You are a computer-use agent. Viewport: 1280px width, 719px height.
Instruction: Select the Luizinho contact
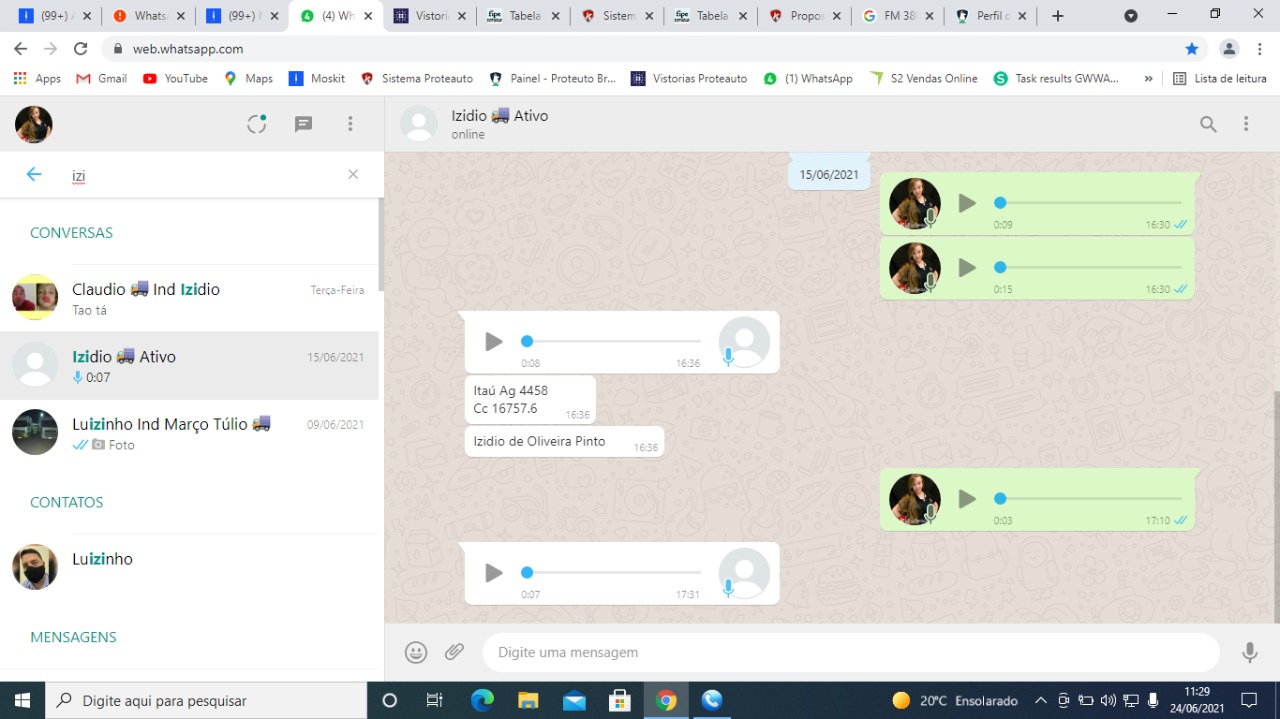pos(190,567)
